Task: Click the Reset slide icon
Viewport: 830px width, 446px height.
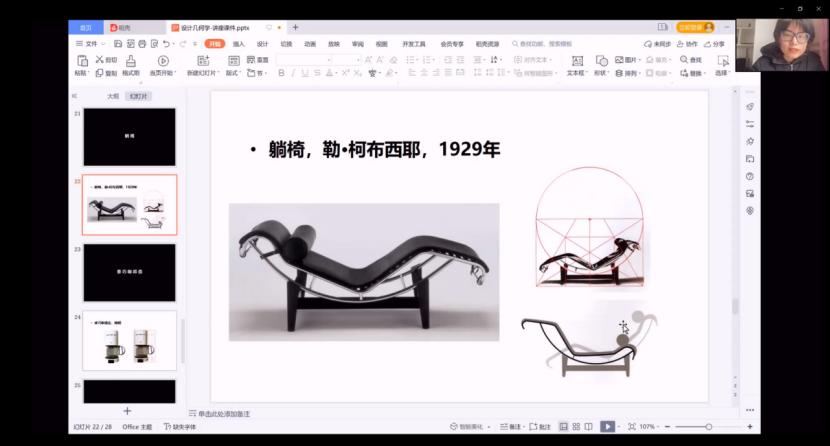Action: pos(251,60)
